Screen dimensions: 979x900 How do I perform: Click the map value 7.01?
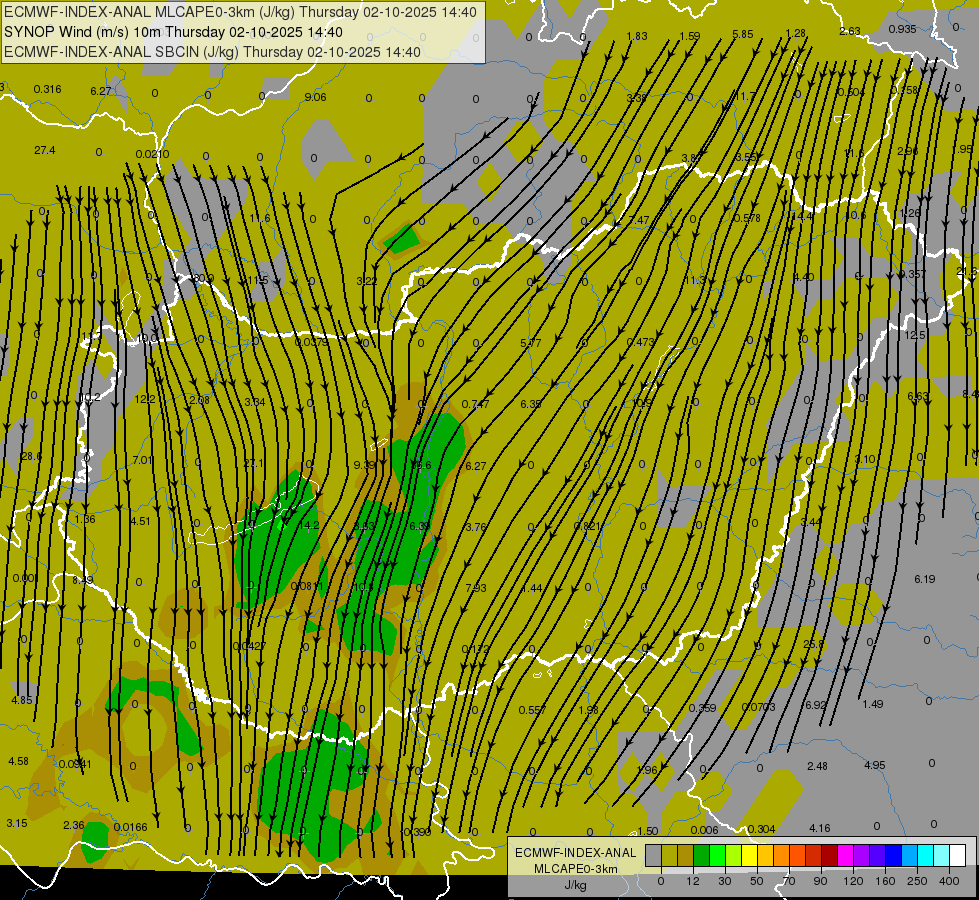pyautogui.click(x=142, y=460)
